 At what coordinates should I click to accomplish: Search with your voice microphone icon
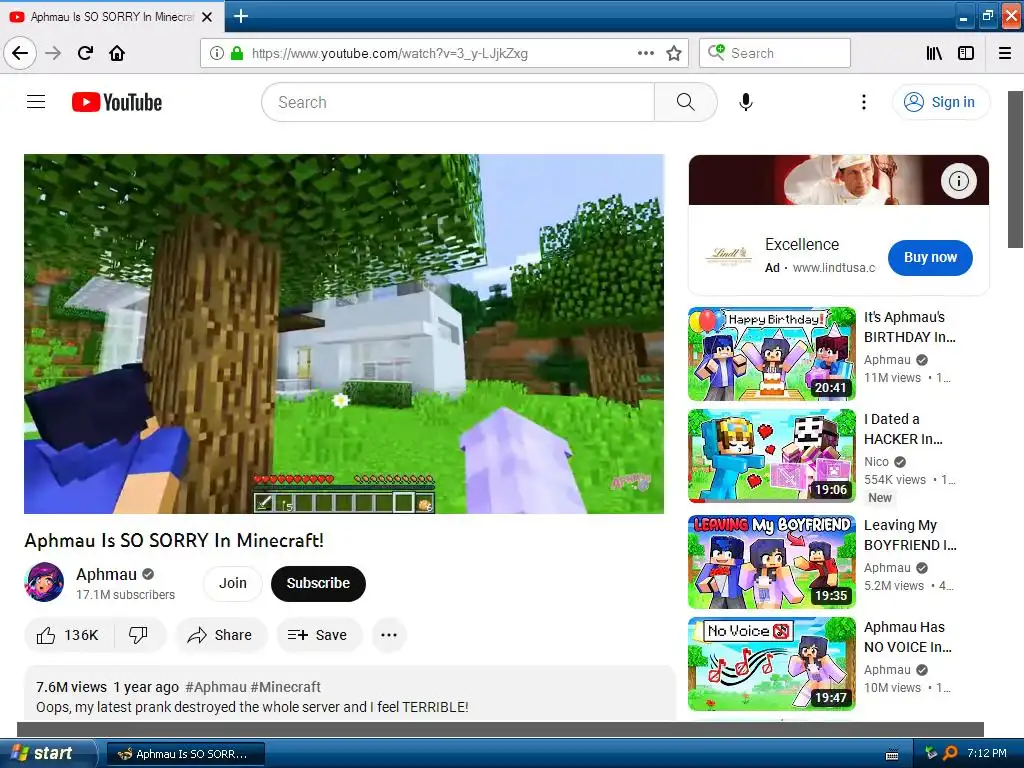click(746, 102)
